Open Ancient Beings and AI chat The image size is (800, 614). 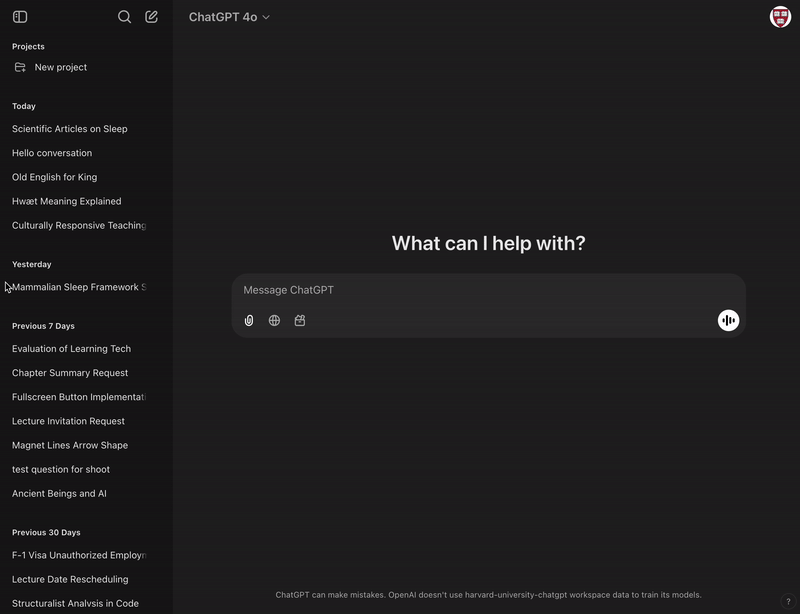point(59,494)
